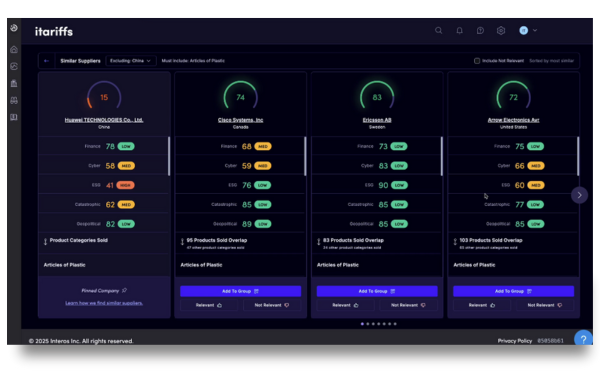Screen dimensions: 600x375
Task: Mark Cisco Systems as Not Relevant
Action: [272, 305]
